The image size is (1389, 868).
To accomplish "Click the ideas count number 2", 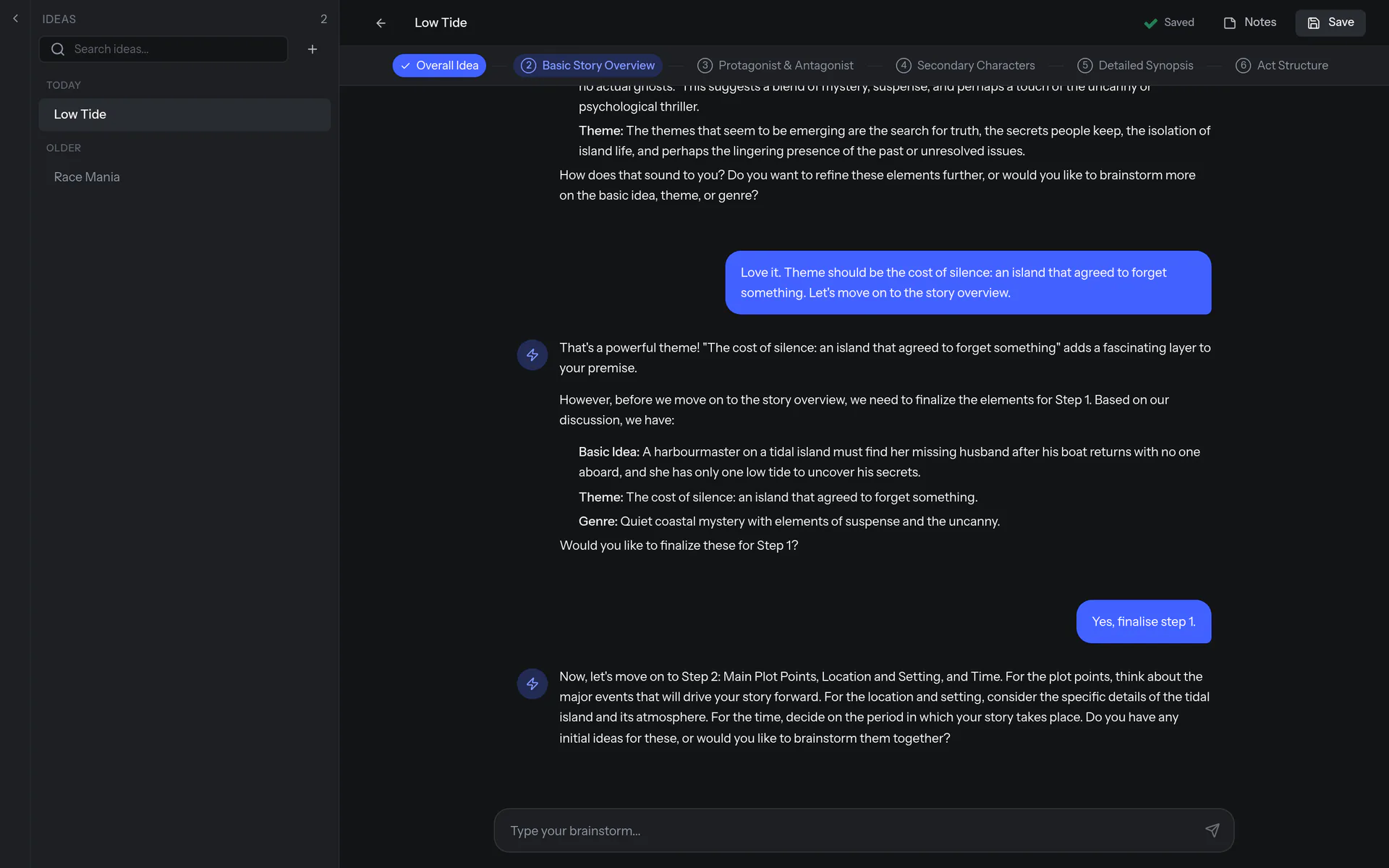I will 323,20.
